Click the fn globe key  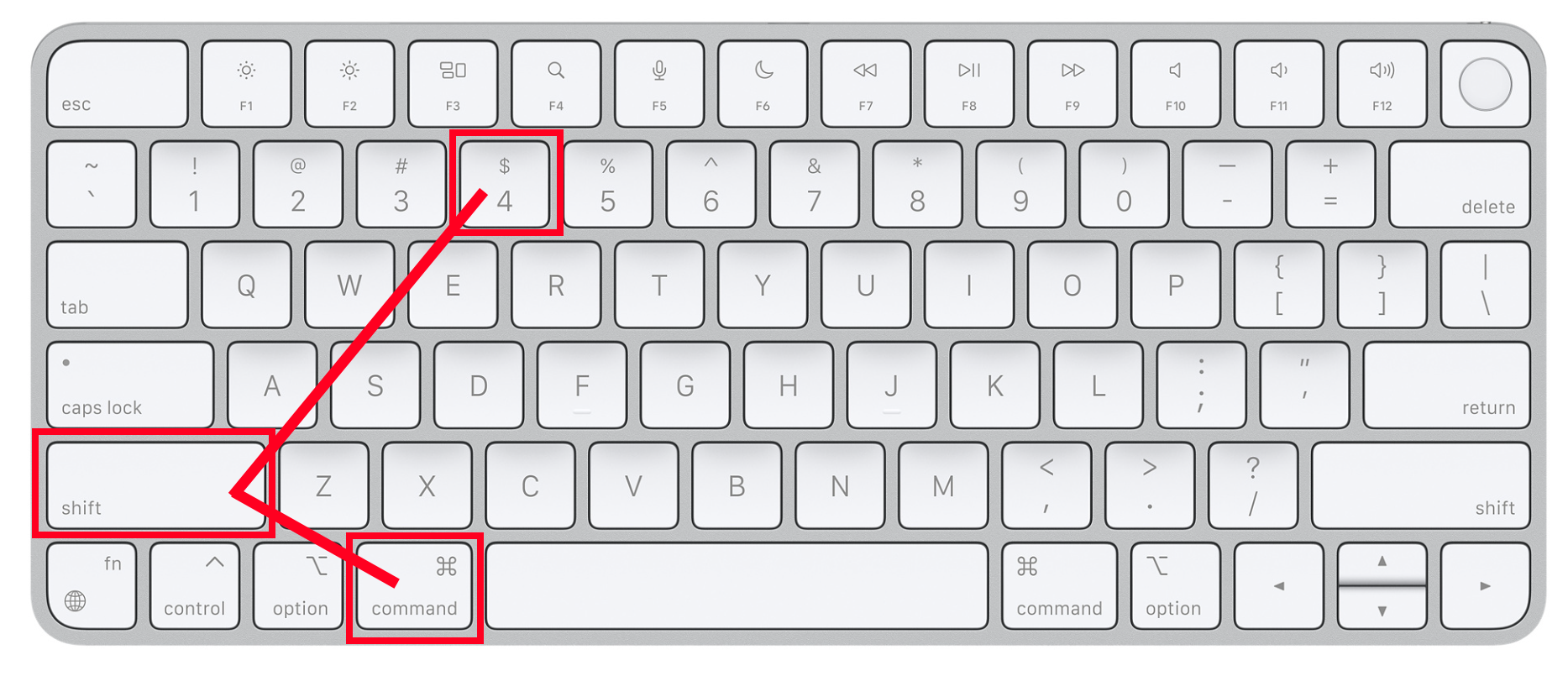point(92,586)
